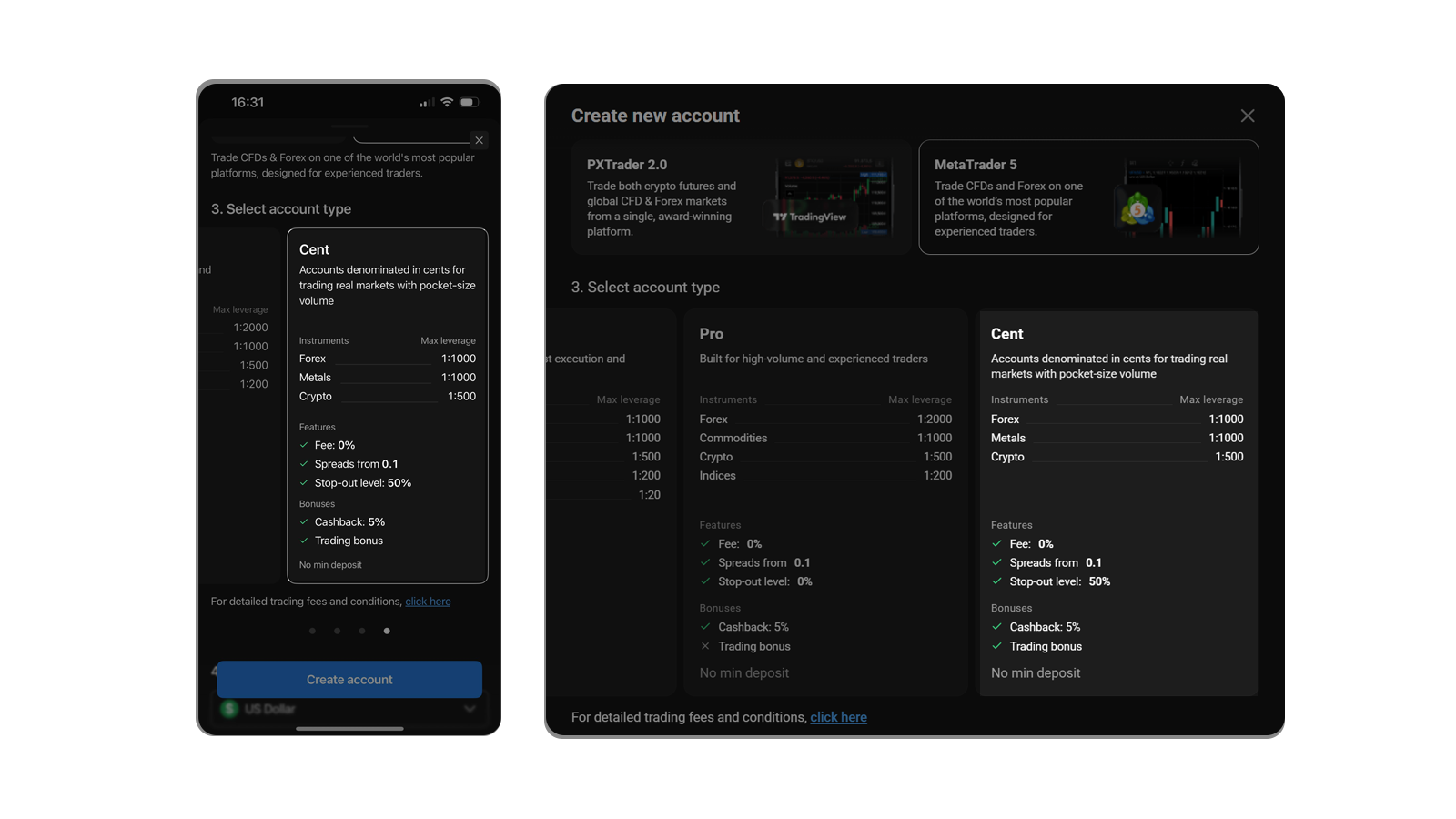Tap the Create account button

(x=349, y=680)
